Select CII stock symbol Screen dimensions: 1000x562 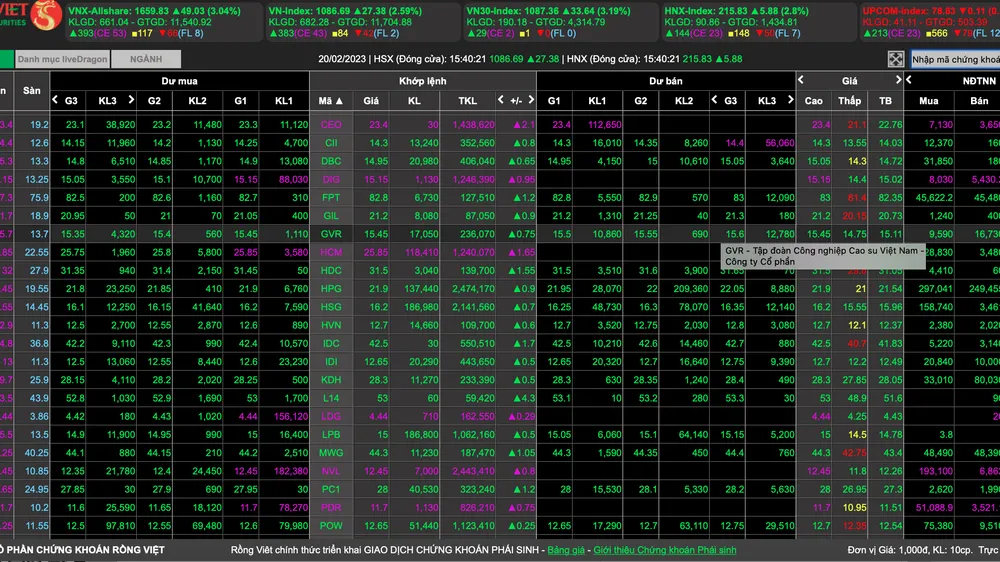pos(331,143)
